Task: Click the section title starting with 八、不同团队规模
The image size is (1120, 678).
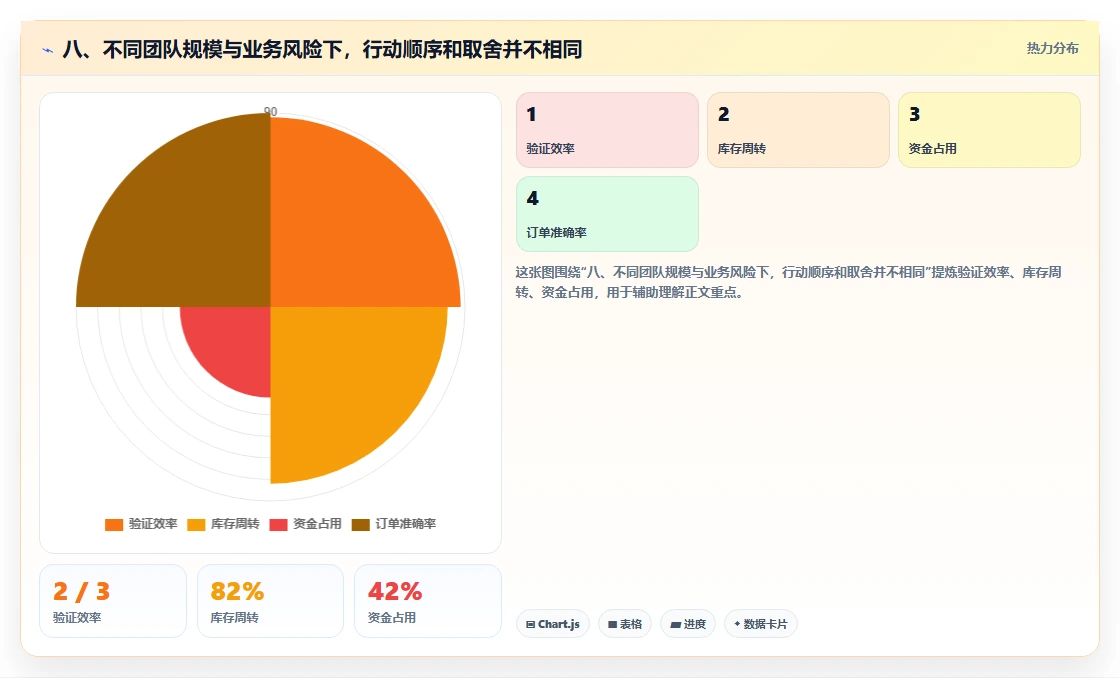Action: pyautogui.click(x=322, y=49)
